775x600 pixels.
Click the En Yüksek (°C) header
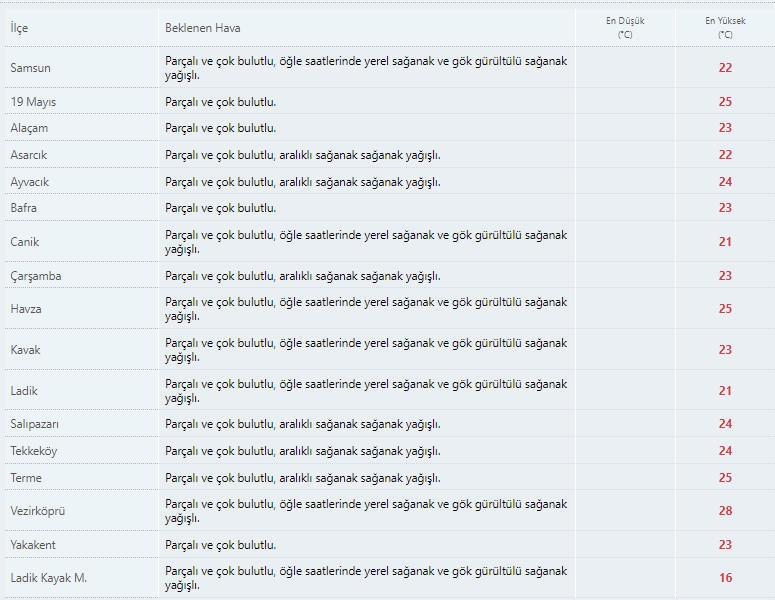(725, 28)
